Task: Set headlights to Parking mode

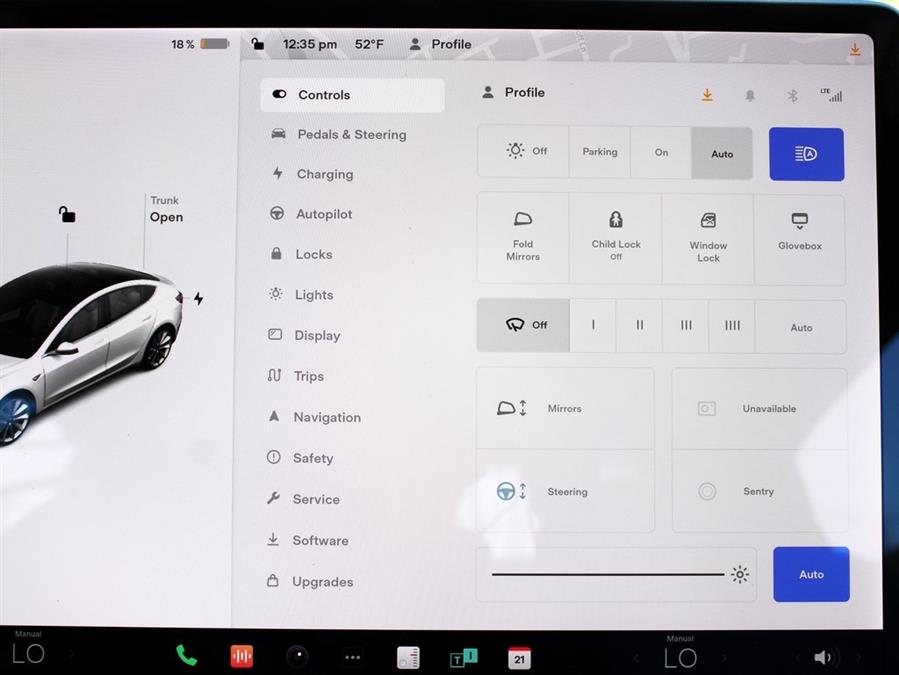Action: [600, 152]
